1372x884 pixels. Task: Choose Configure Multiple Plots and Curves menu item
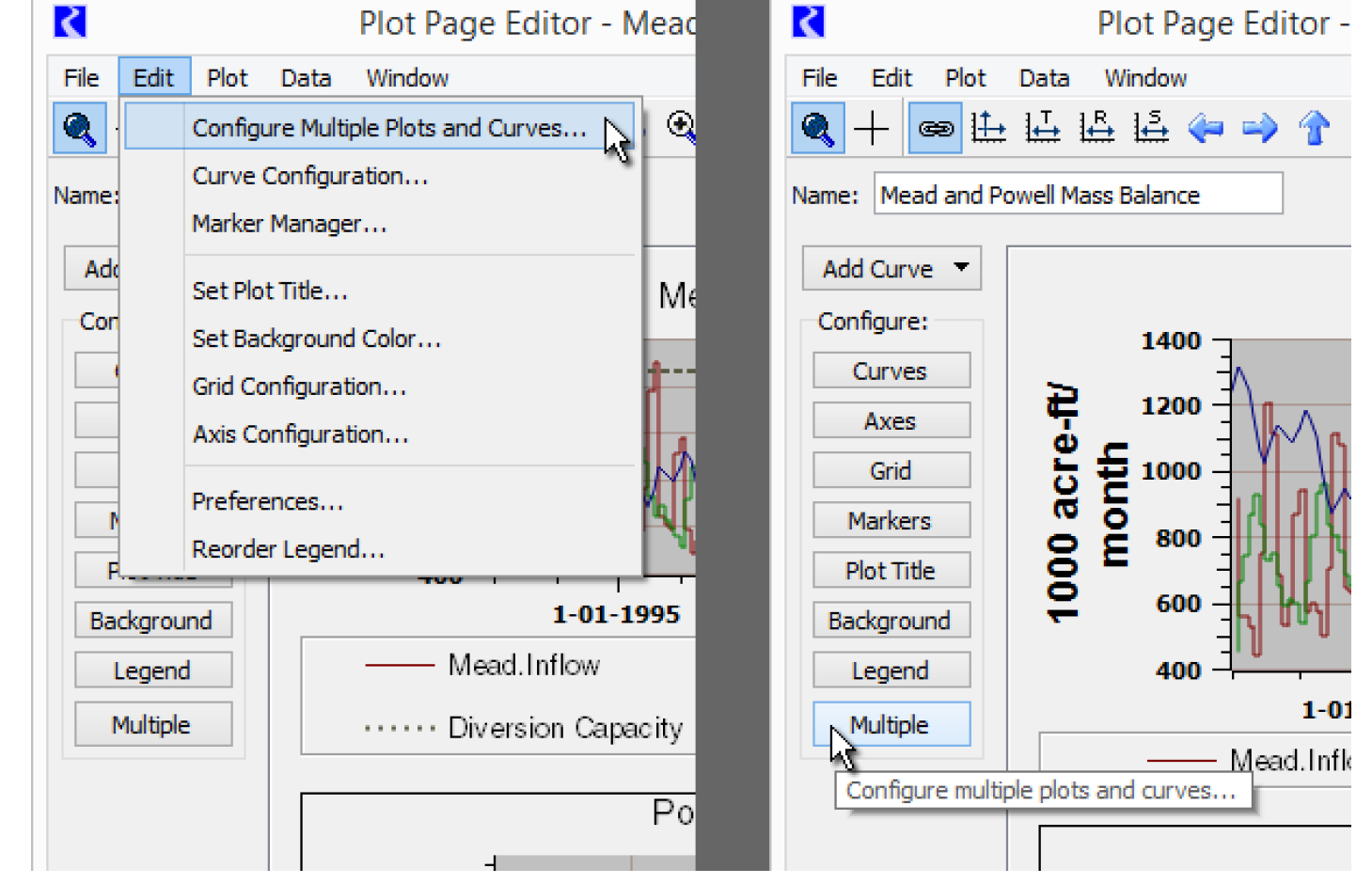388,128
